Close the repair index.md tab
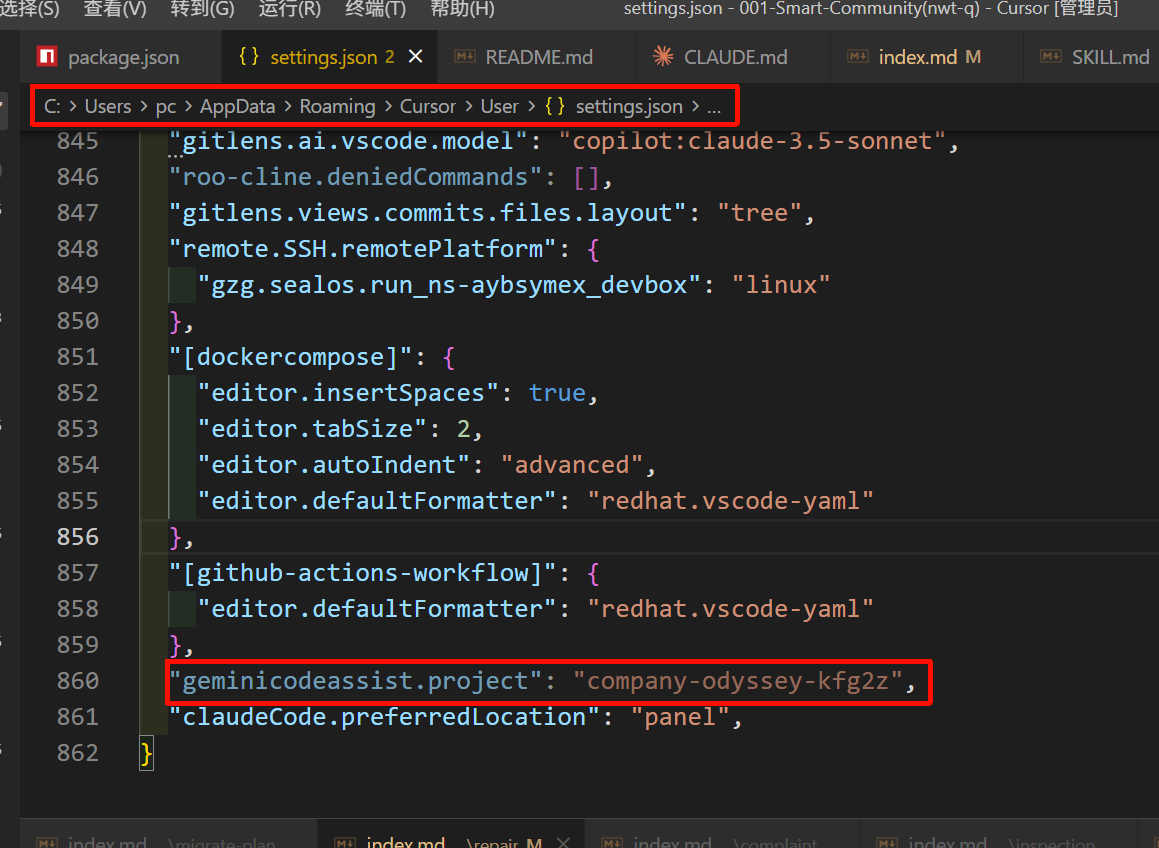 click(562, 843)
